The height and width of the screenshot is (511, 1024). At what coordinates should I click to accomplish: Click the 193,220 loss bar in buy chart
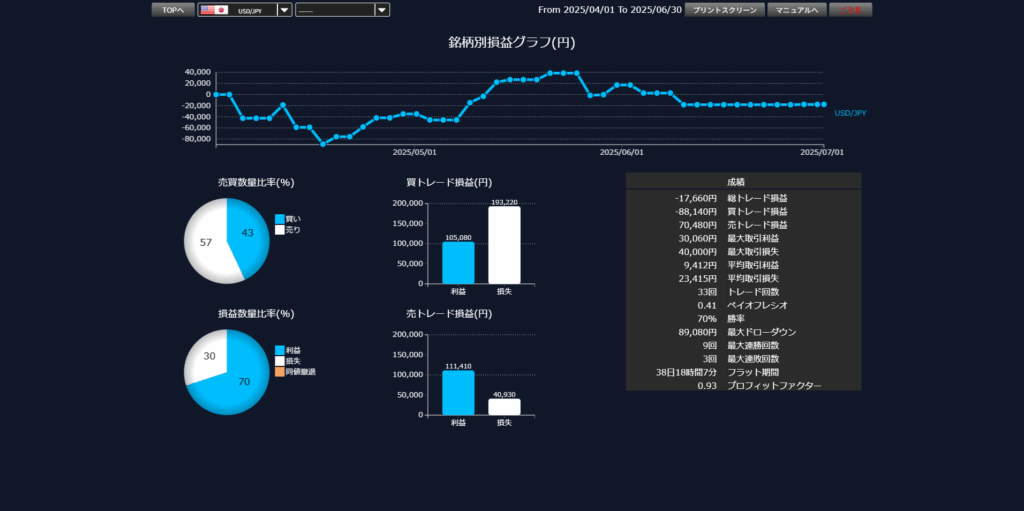504,245
